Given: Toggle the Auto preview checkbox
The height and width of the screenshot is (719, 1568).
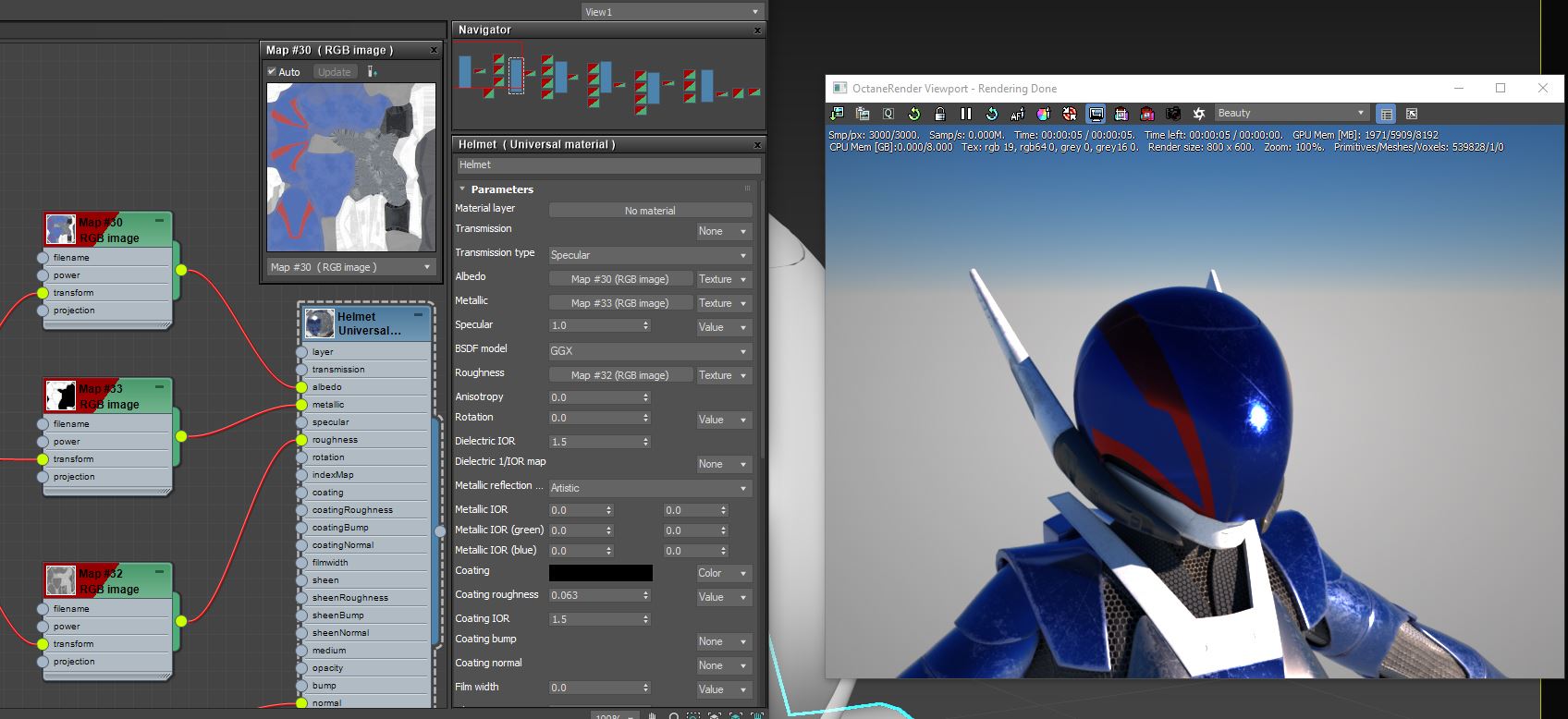Looking at the screenshot, I should coord(272,72).
